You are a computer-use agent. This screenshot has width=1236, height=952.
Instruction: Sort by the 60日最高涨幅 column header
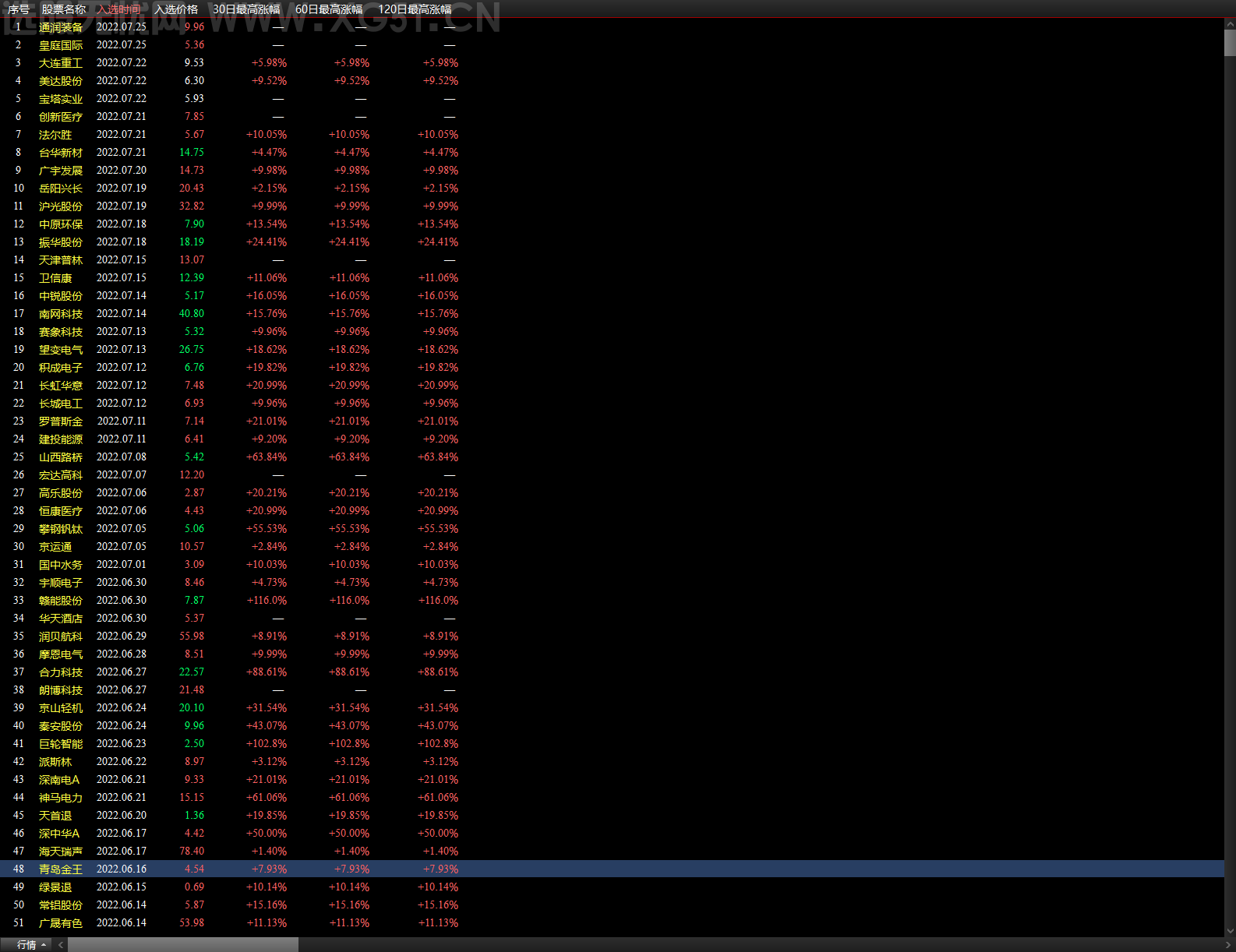(x=329, y=9)
